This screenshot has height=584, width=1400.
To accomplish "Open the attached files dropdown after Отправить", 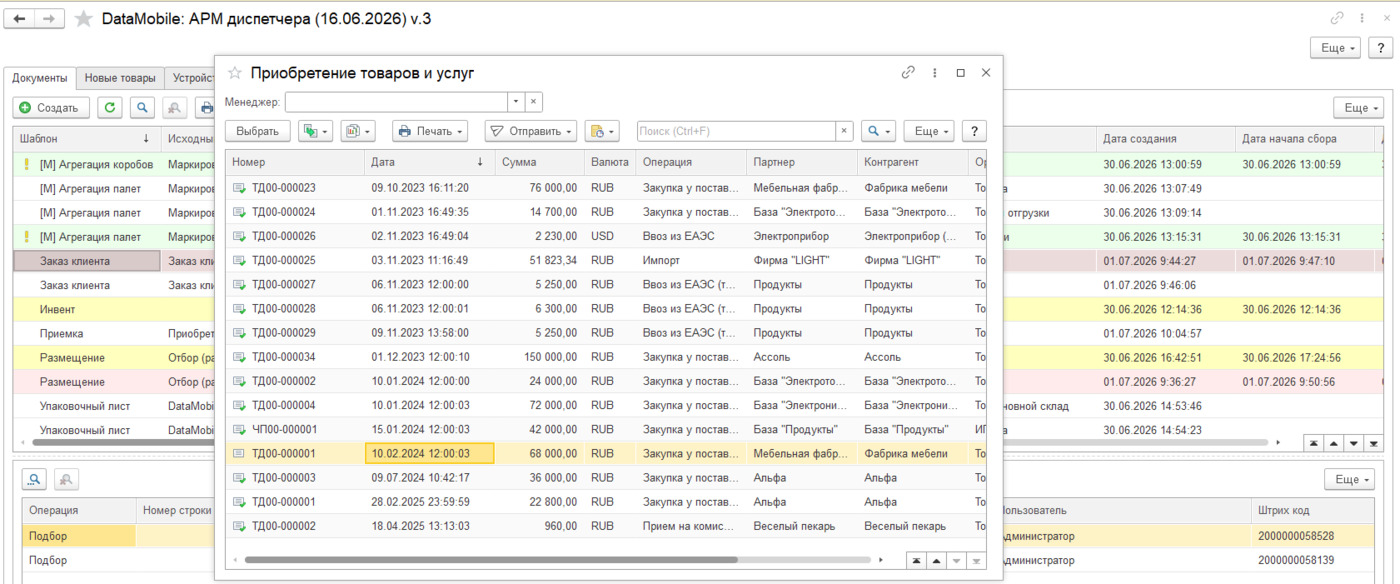I will [602, 131].
